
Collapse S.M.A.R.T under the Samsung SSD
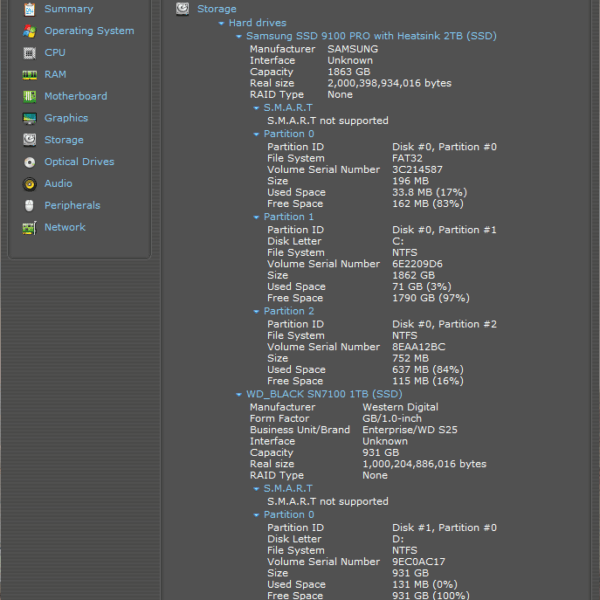[x=256, y=108]
